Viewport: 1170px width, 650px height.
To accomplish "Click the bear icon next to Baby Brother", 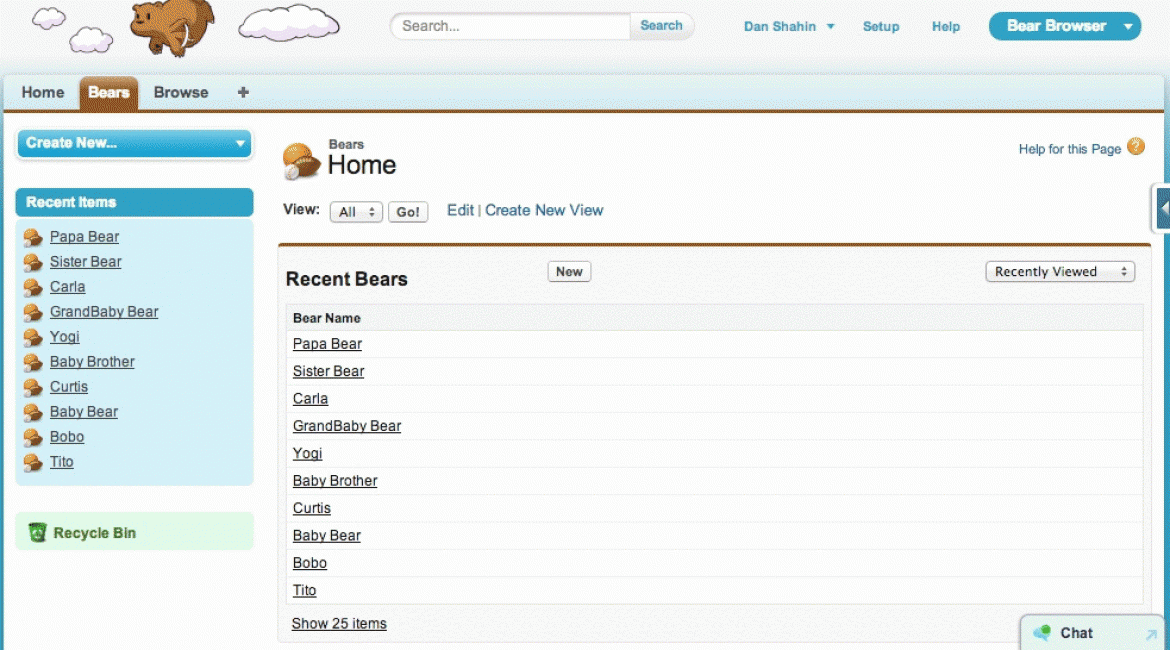I will pos(32,363).
